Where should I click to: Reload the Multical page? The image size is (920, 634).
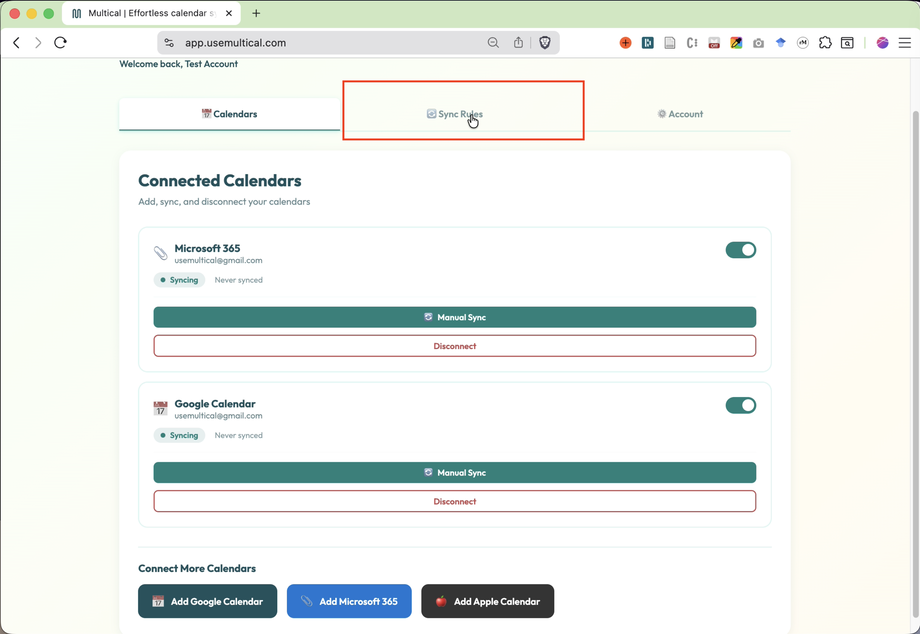pos(60,43)
